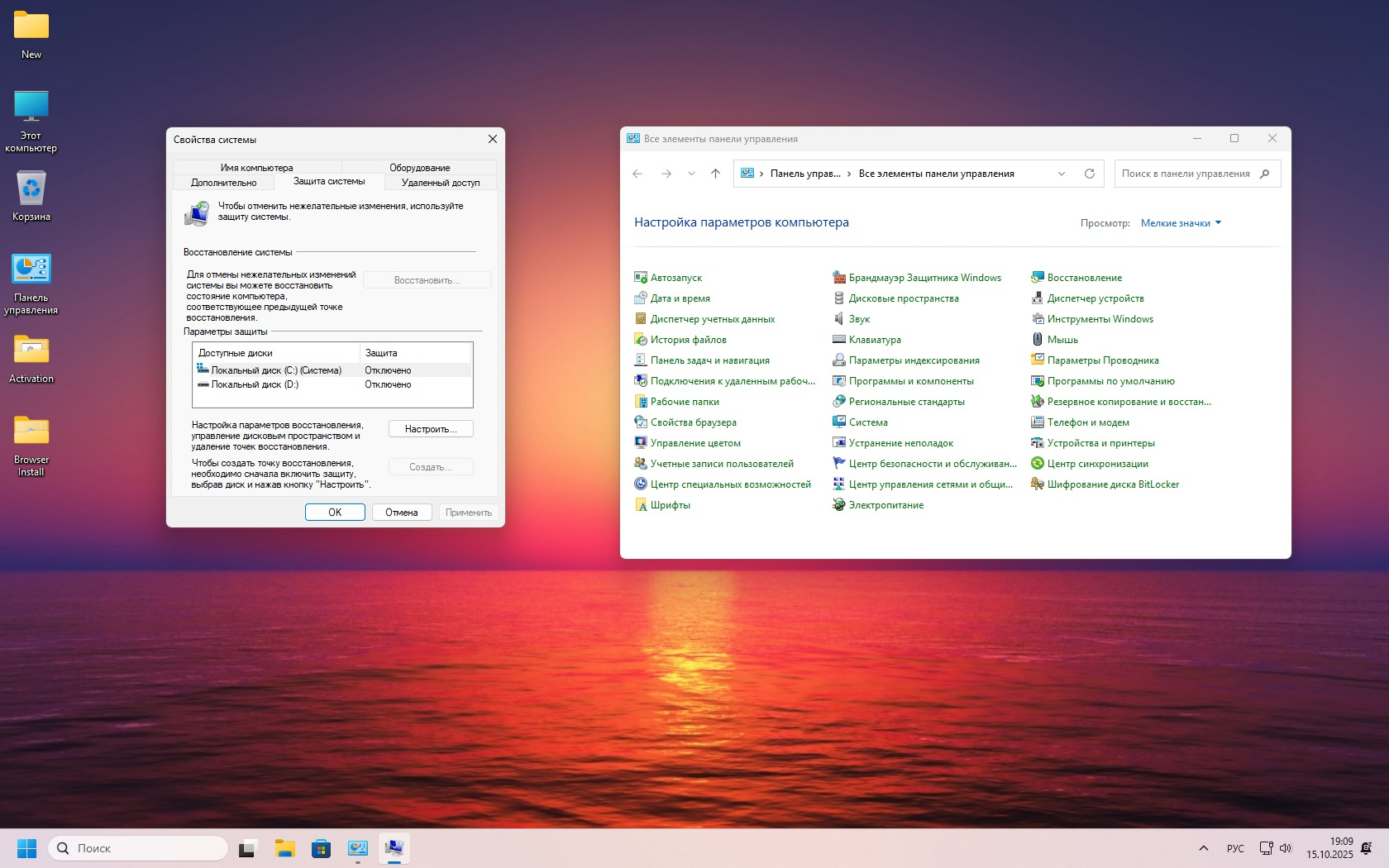The image size is (1389, 868).
Task: Expand the Мелкие значки view dropdown
Action: [1181, 223]
